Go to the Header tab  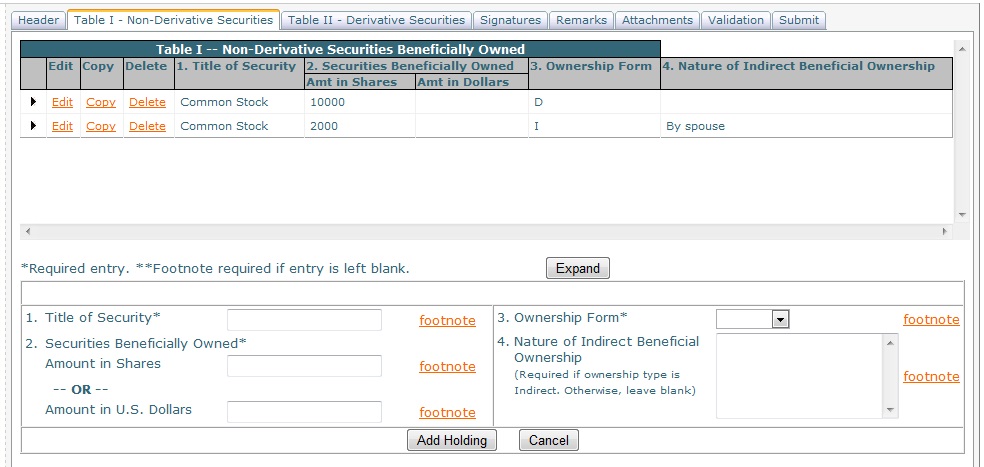[x=39, y=20]
